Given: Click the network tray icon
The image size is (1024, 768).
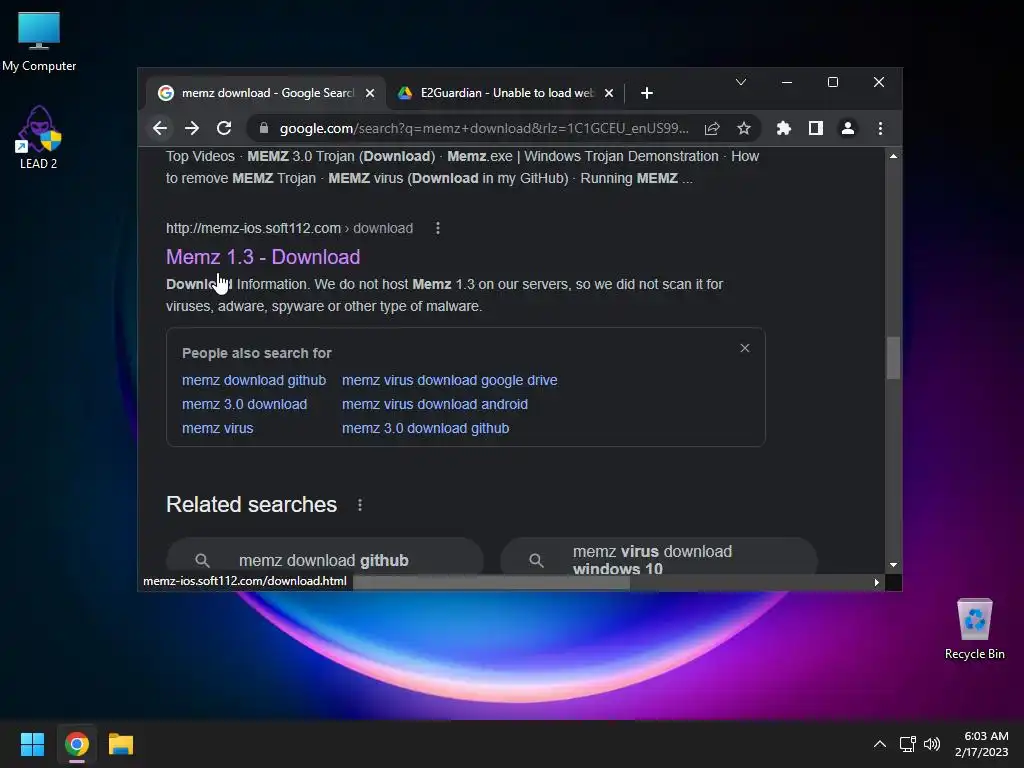Looking at the screenshot, I should click(x=907, y=744).
